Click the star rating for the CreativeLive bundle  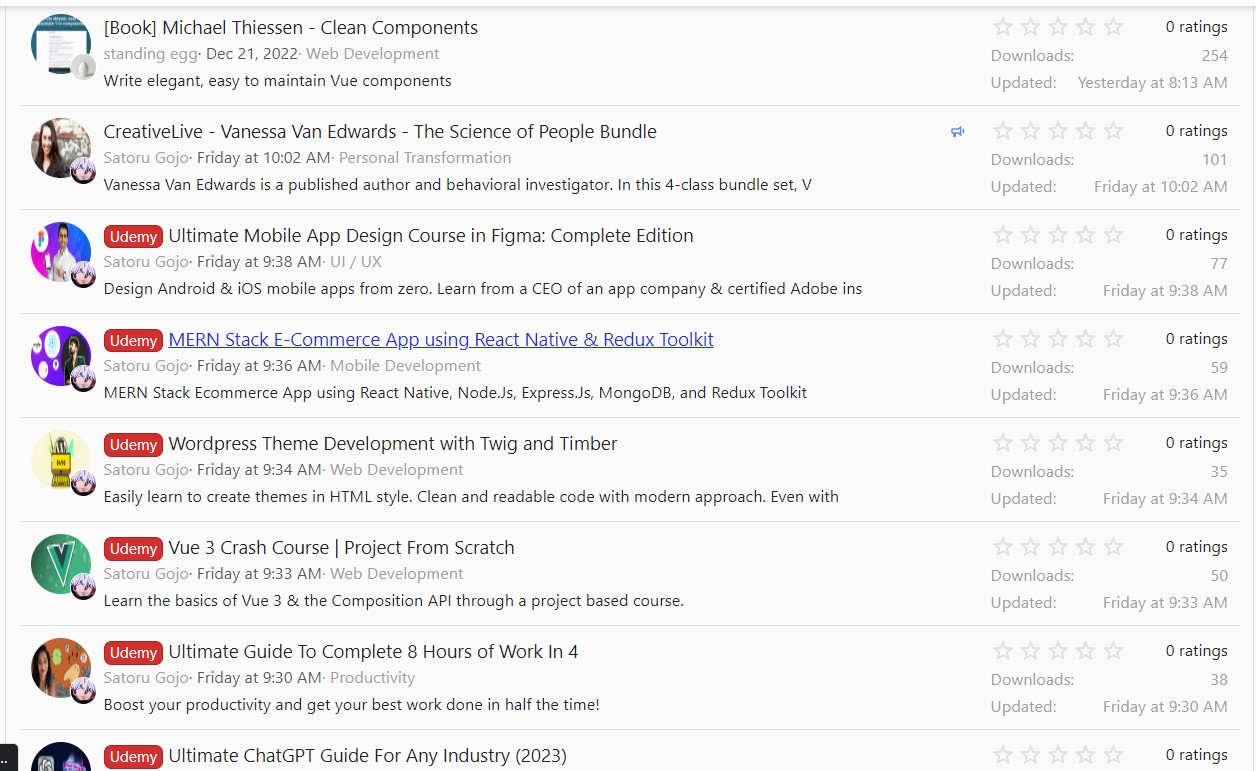point(1058,131)
